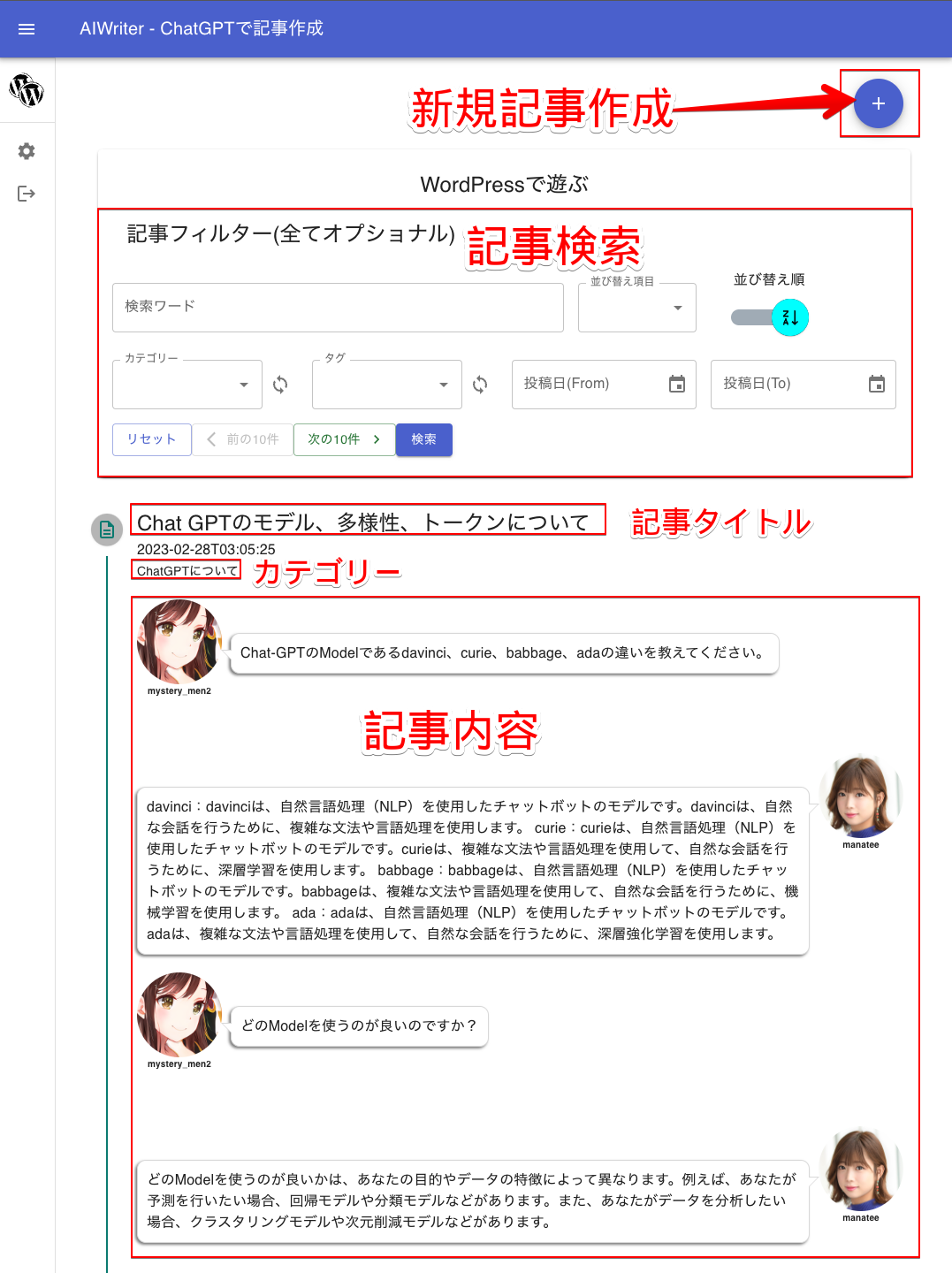Click the first manatee avatar

860,796
